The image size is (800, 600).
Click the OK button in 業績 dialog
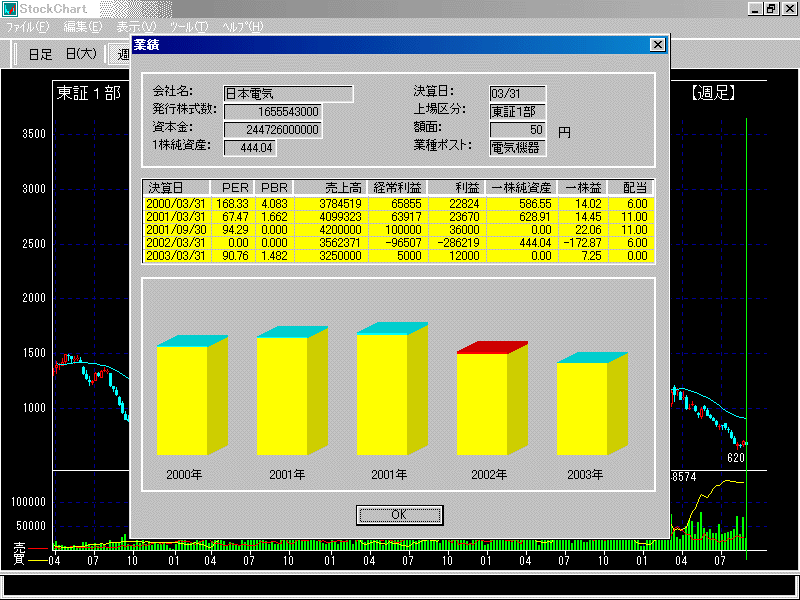pyautogui.click(x=399, y=515)
